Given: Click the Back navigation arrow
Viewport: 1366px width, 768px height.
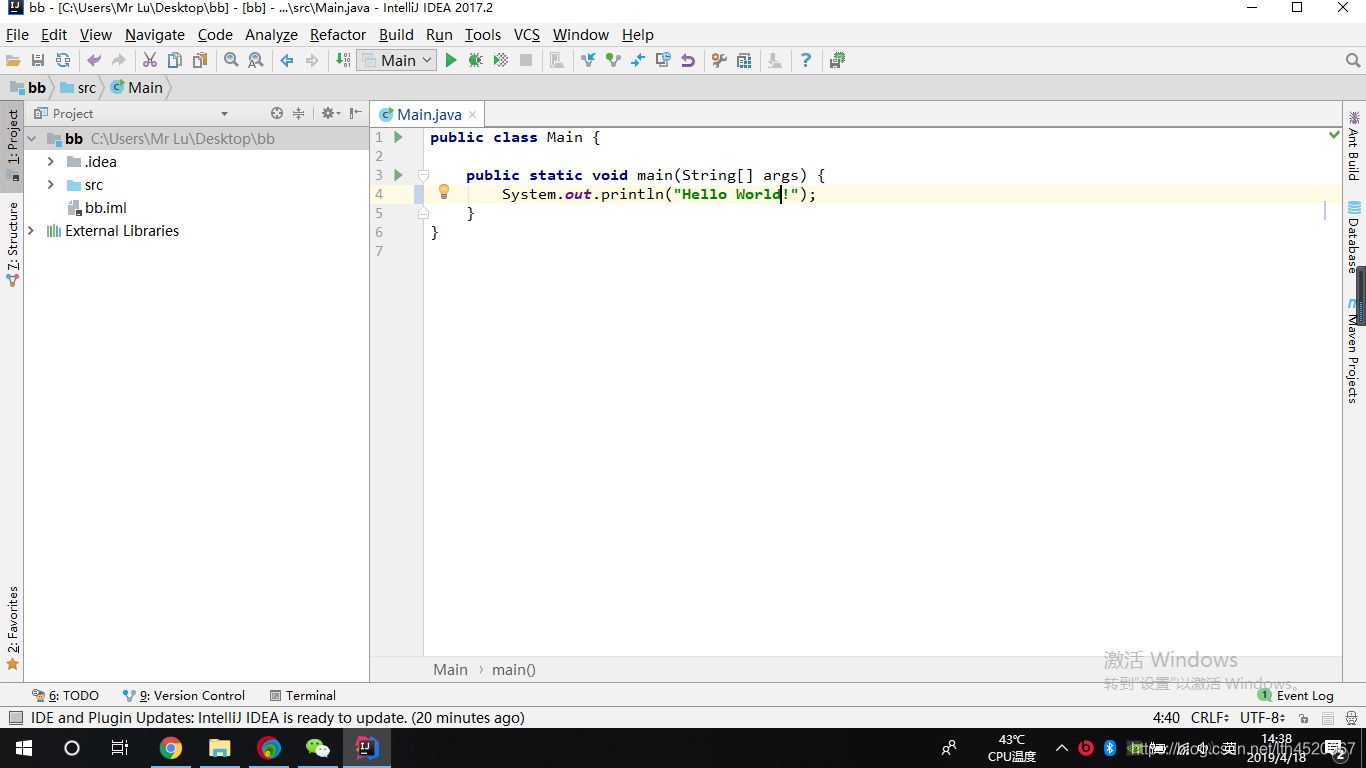Looking at the screenshot, I should pos(287,61).
